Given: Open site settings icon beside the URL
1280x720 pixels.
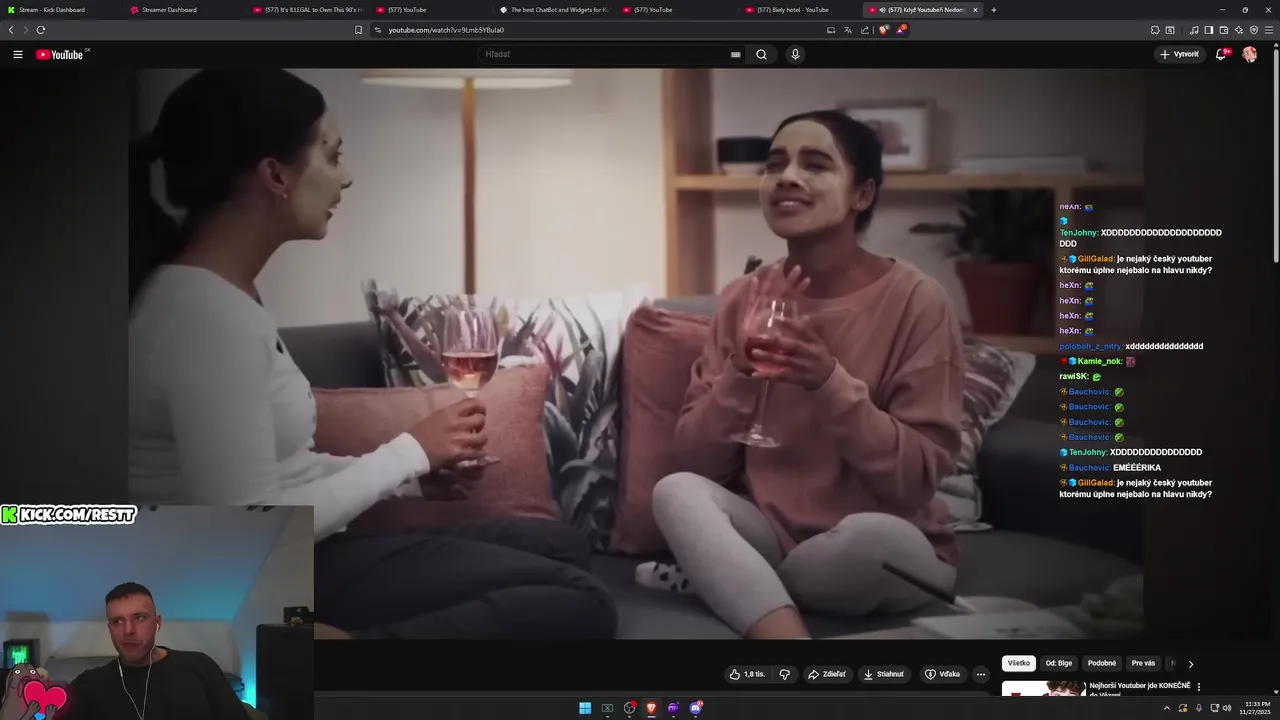Looking at the screenshot, I should click(x=378, y=30).
